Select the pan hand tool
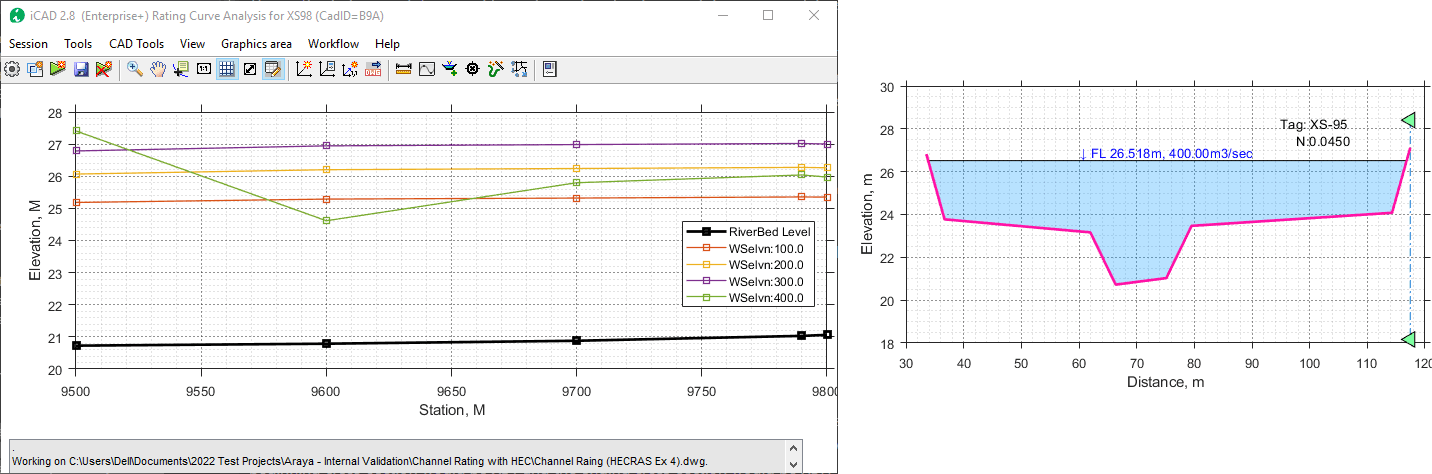The image size is (1432, 474). [158, 69]
